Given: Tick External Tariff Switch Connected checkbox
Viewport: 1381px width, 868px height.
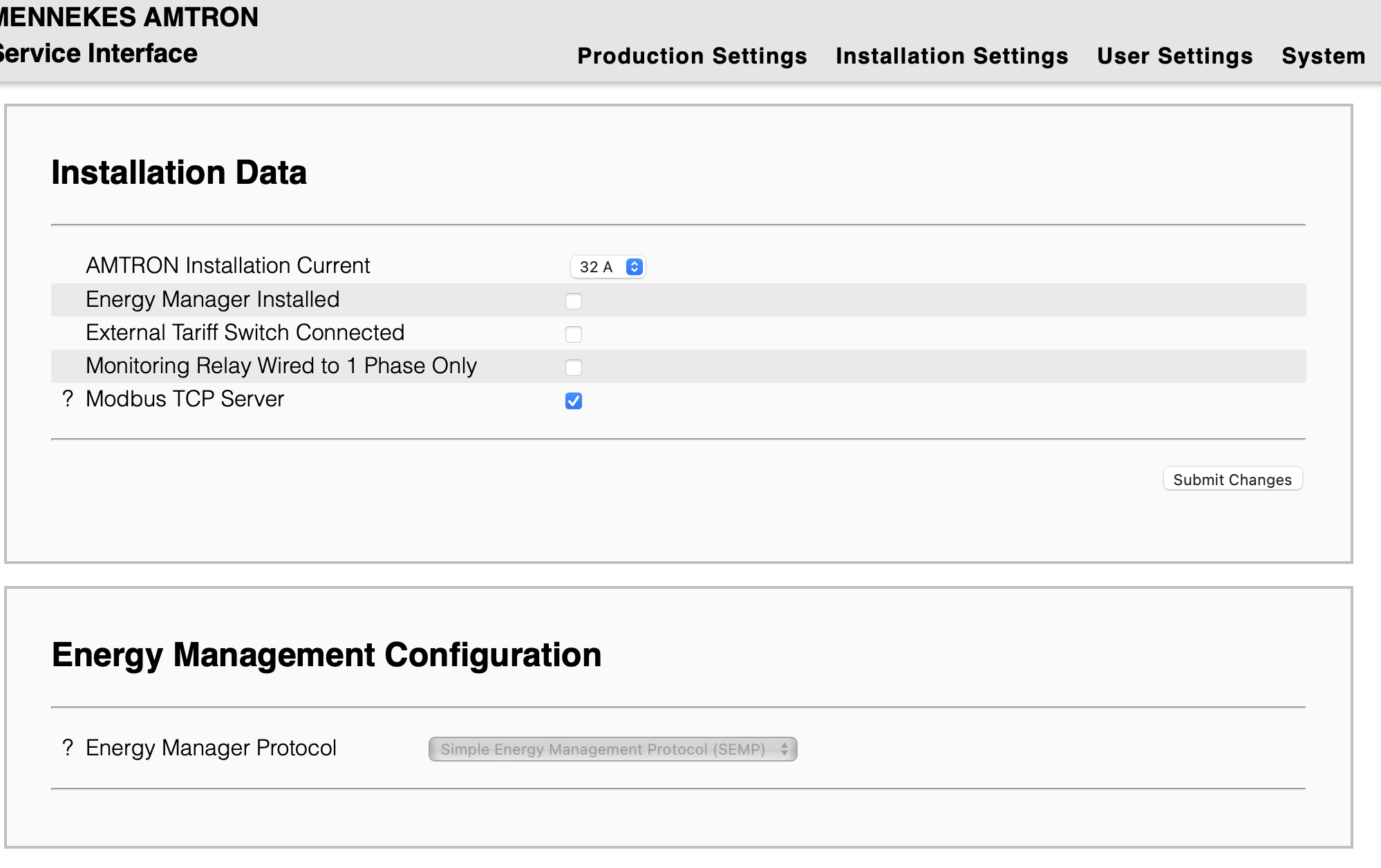Looking at the screenshot, I should point(574,334).
